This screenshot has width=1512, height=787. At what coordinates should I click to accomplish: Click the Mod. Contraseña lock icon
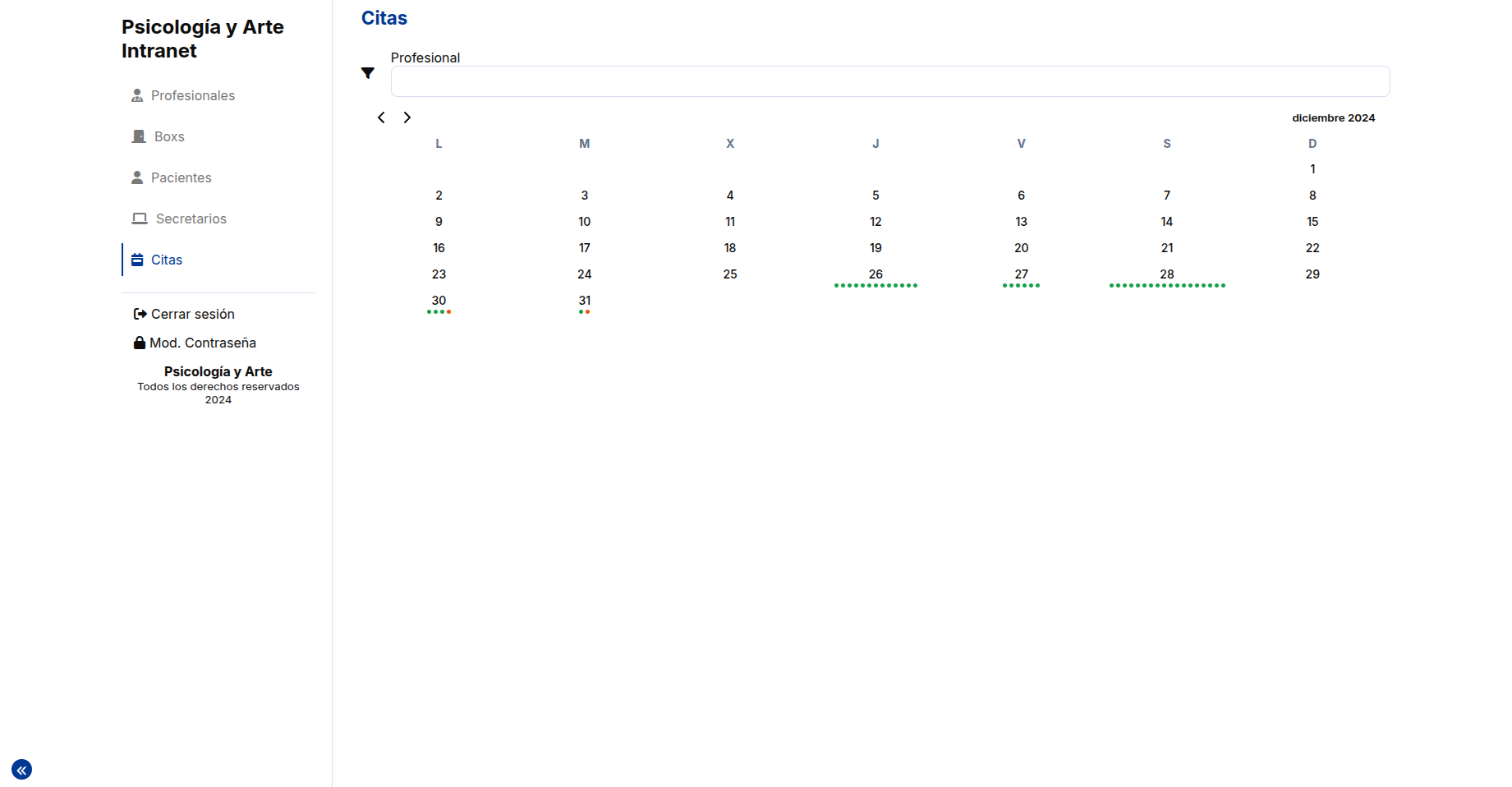140,343
